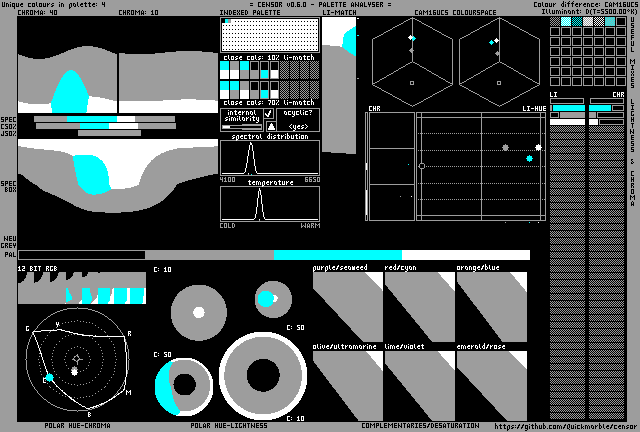Click the github.com/quickmarble/censor link

point(566,426)
